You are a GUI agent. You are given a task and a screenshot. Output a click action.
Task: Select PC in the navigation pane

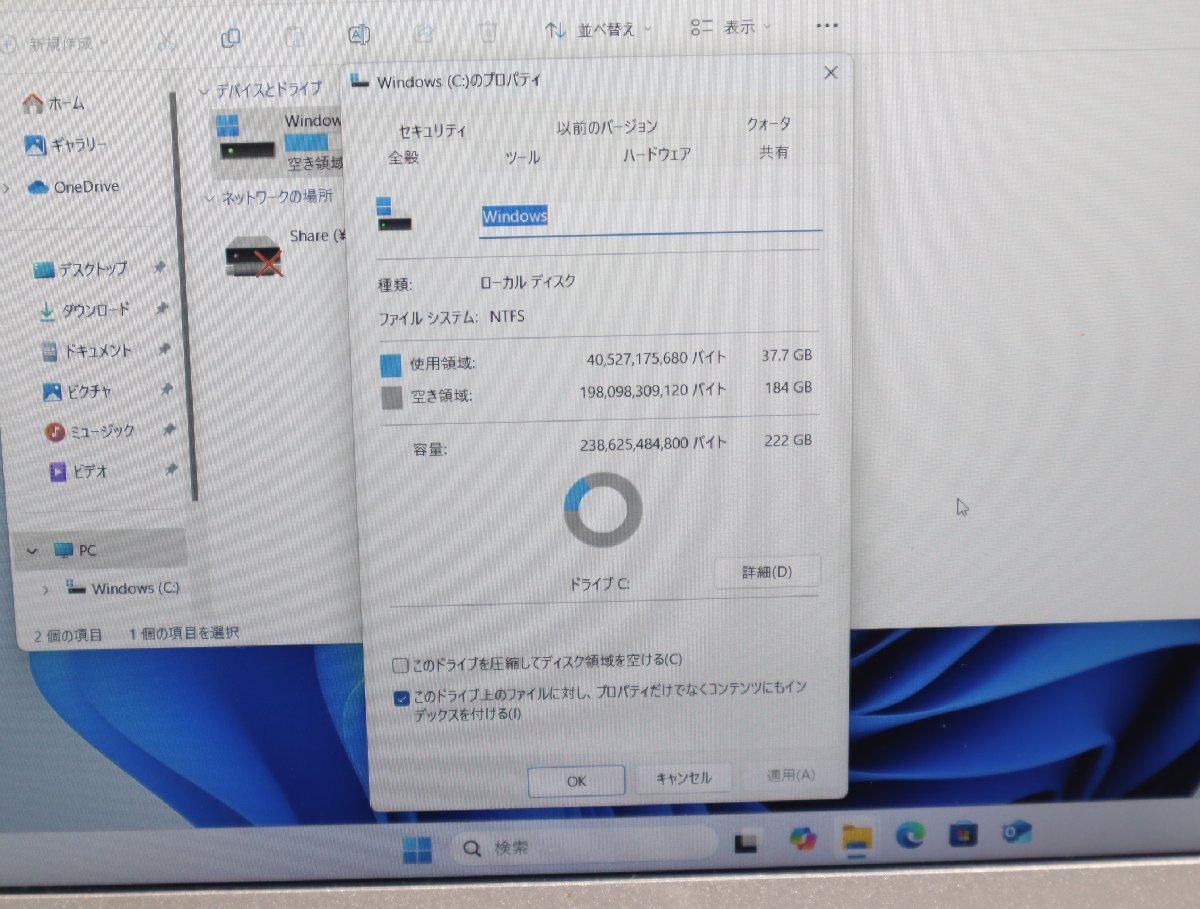click(76, 550)
